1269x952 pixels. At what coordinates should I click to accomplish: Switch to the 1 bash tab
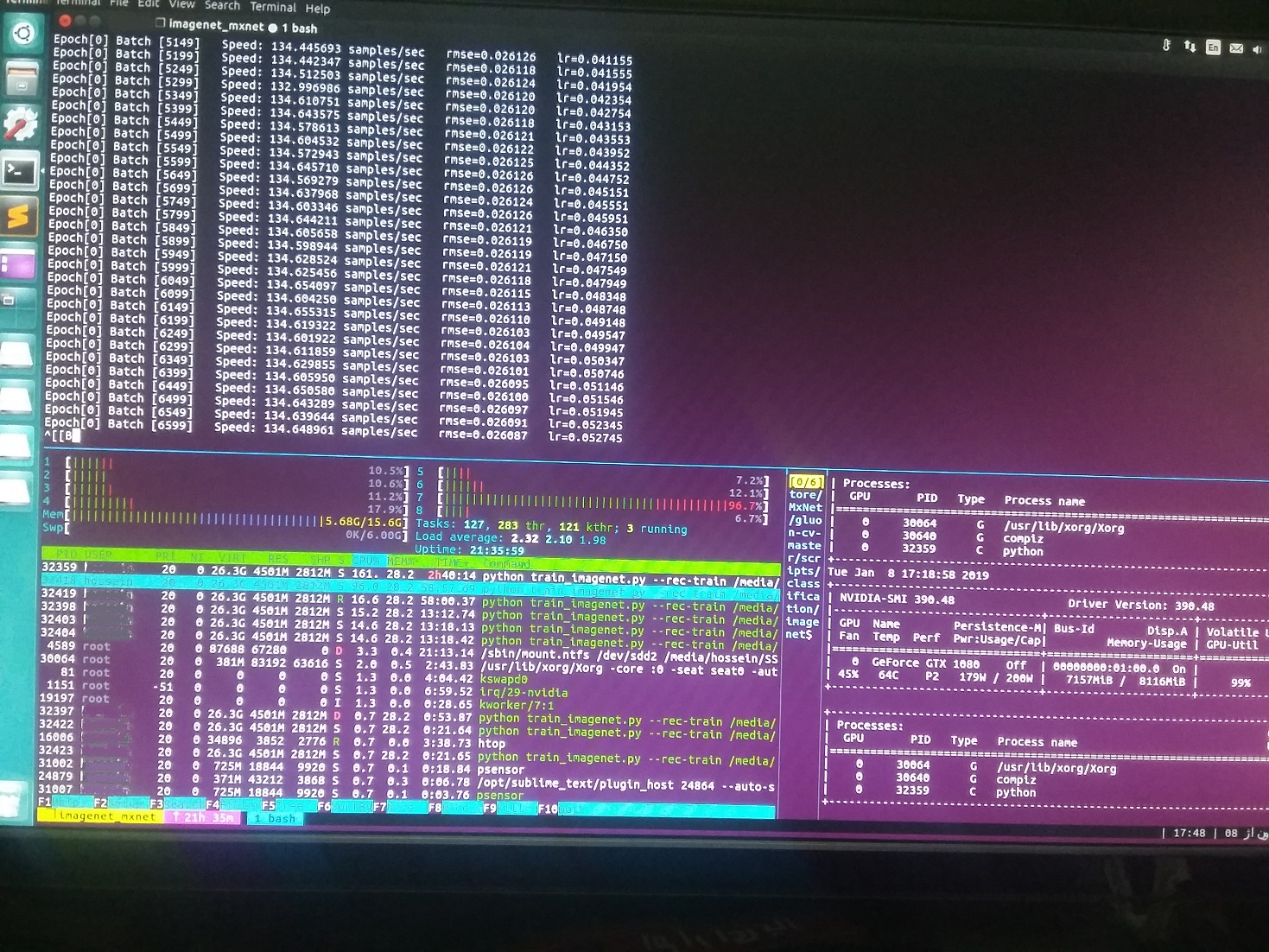point(274,818)
